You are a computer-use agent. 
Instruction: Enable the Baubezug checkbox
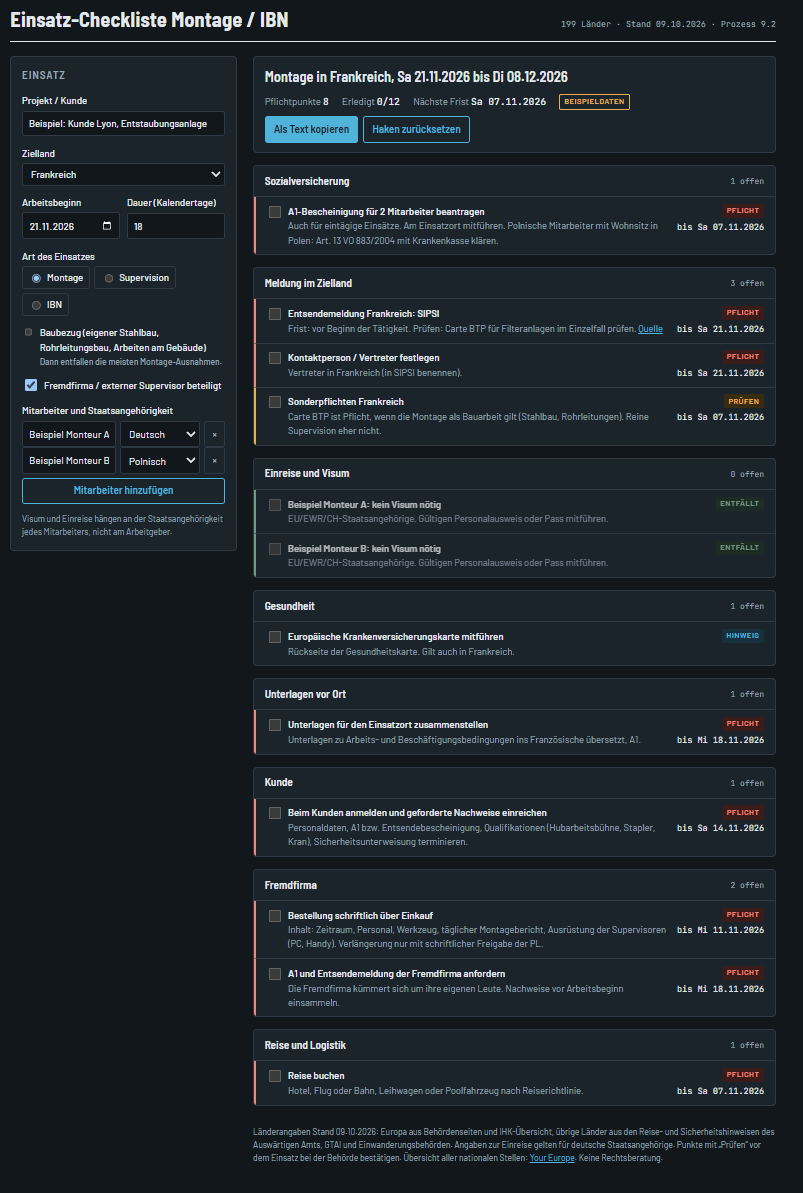[x=29, y=332]
